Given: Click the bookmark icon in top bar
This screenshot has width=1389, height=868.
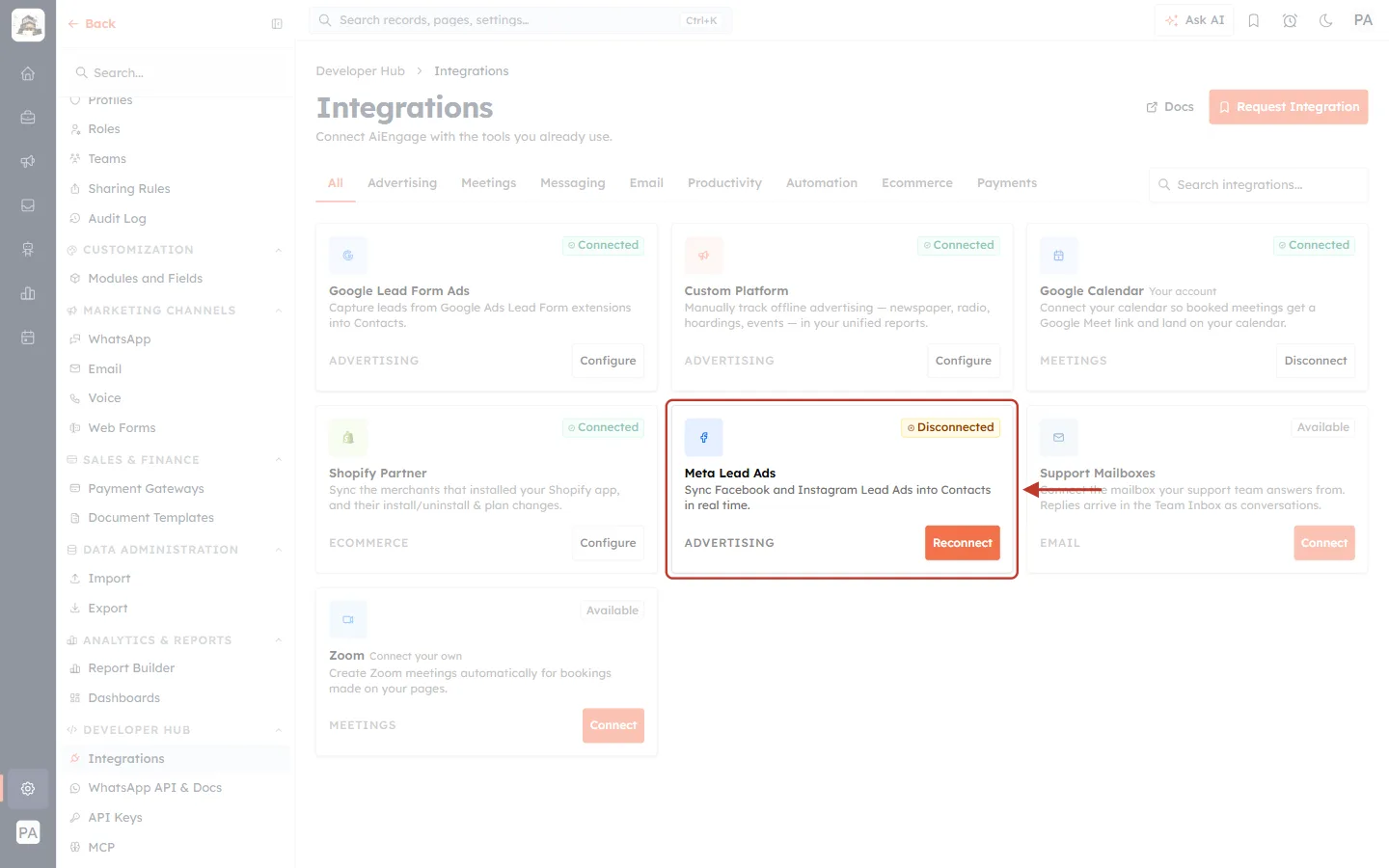Looking at the screenshot, I should (1254, 20).
